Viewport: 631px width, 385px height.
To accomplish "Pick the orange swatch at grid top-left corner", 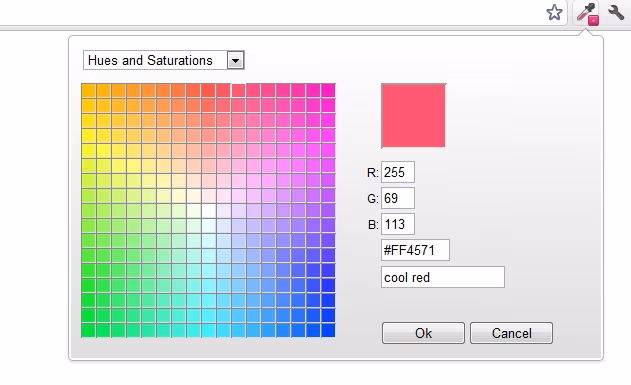I will (x=89, y=91).
